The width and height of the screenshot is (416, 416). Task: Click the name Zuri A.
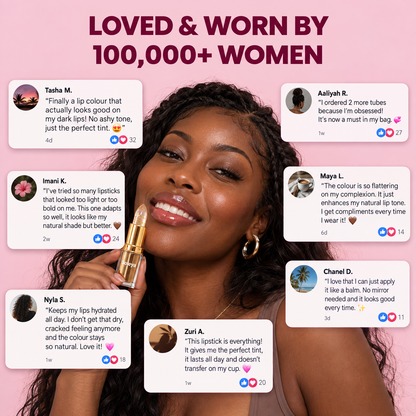pos(194,331)
